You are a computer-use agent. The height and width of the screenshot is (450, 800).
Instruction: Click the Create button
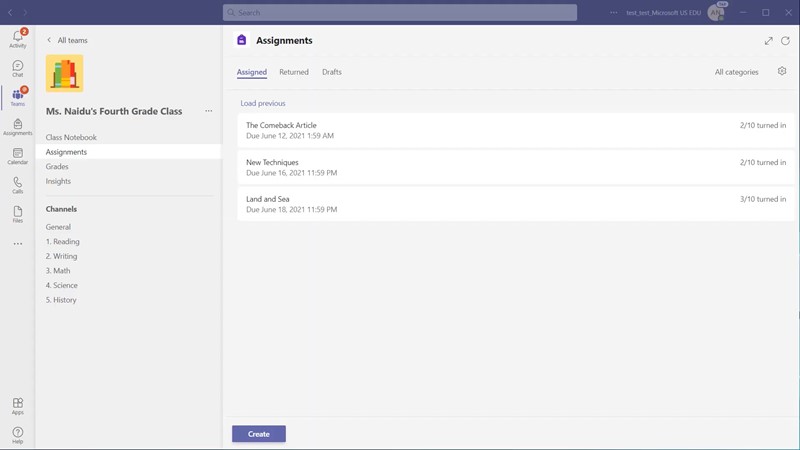click(x=259, y=434)
